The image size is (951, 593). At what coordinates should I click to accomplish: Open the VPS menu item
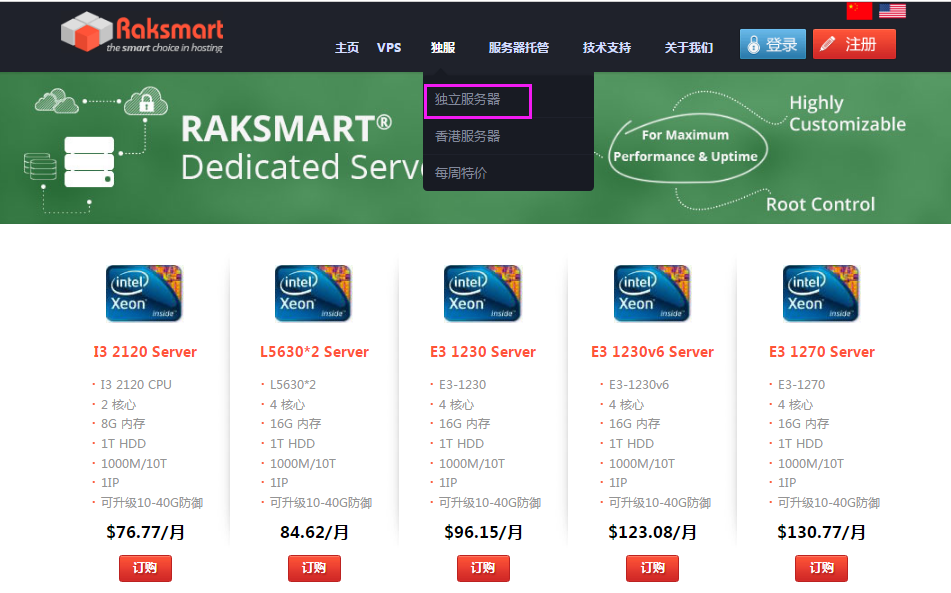[x=389, y=47]
